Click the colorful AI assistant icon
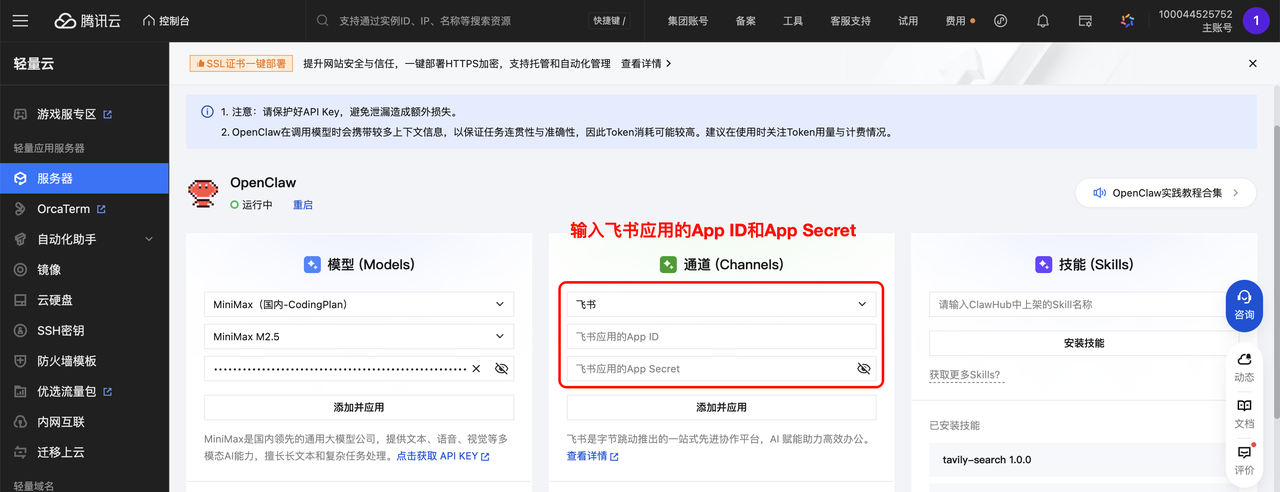1280x492 pixels. tap(1128, 20)
